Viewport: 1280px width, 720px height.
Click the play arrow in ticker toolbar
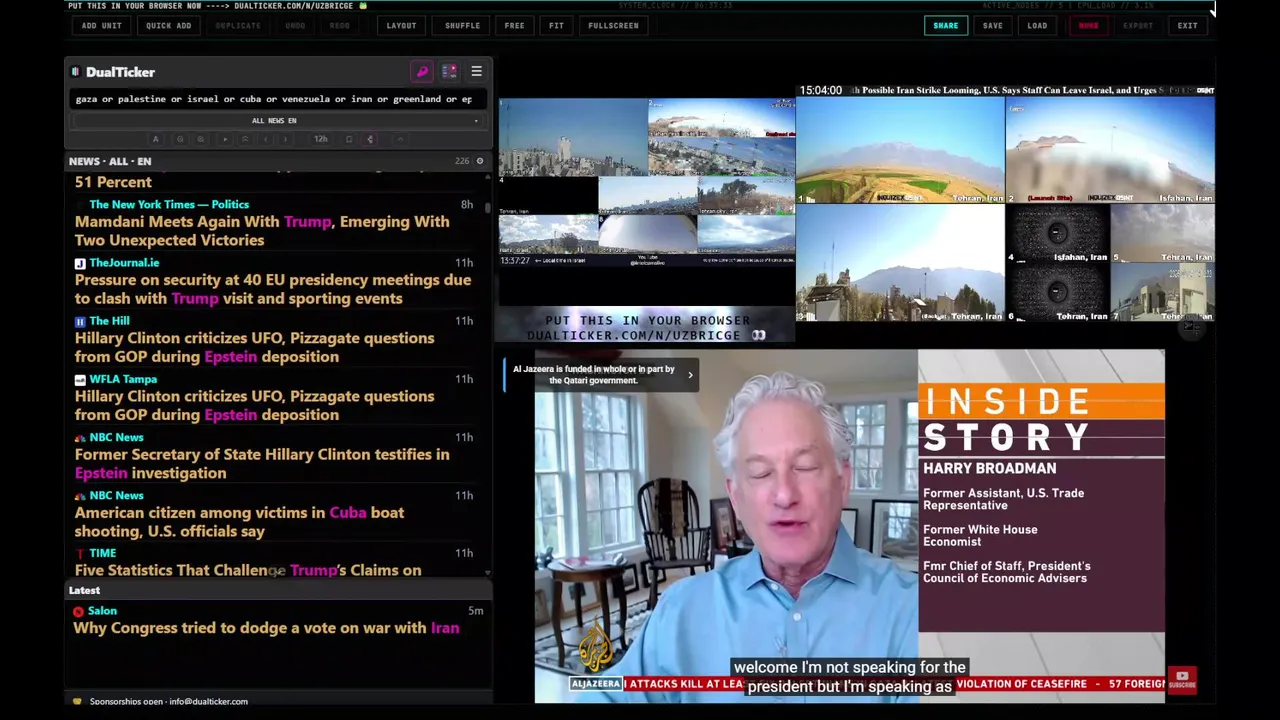click(225, 139)
